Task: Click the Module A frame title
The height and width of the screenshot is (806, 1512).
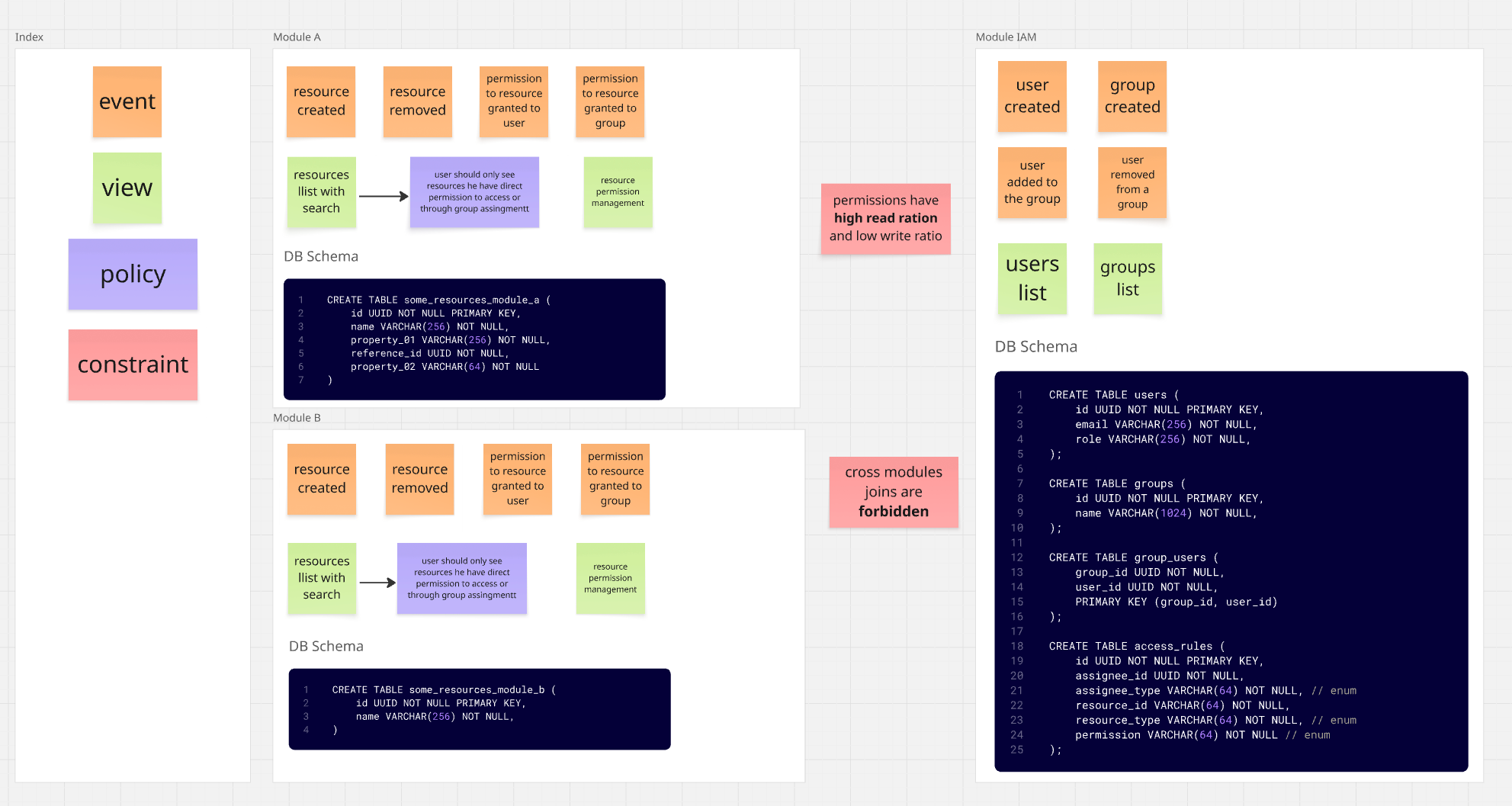Action: [297, 37]
